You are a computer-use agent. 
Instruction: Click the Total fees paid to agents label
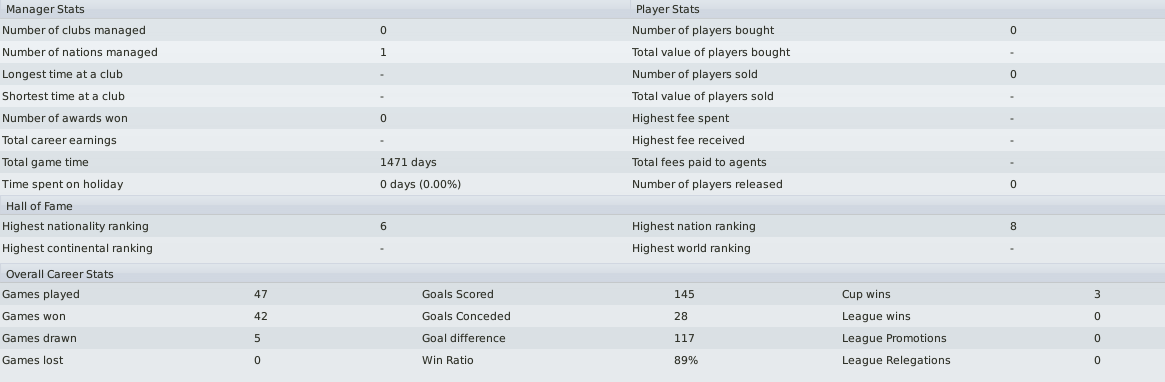point(699,162)
